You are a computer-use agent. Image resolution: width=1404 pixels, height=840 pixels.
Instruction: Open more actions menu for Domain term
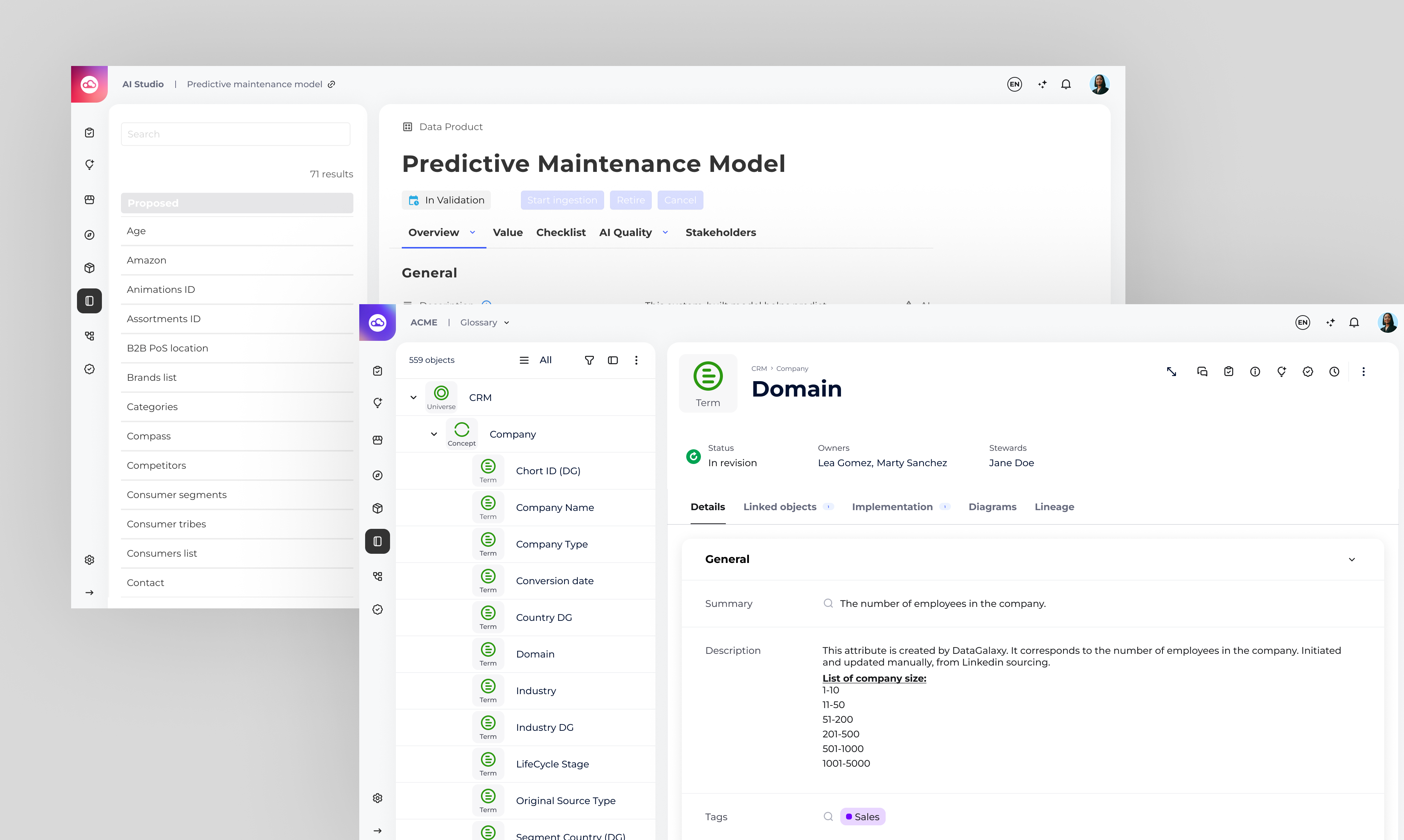(1364, 372)
